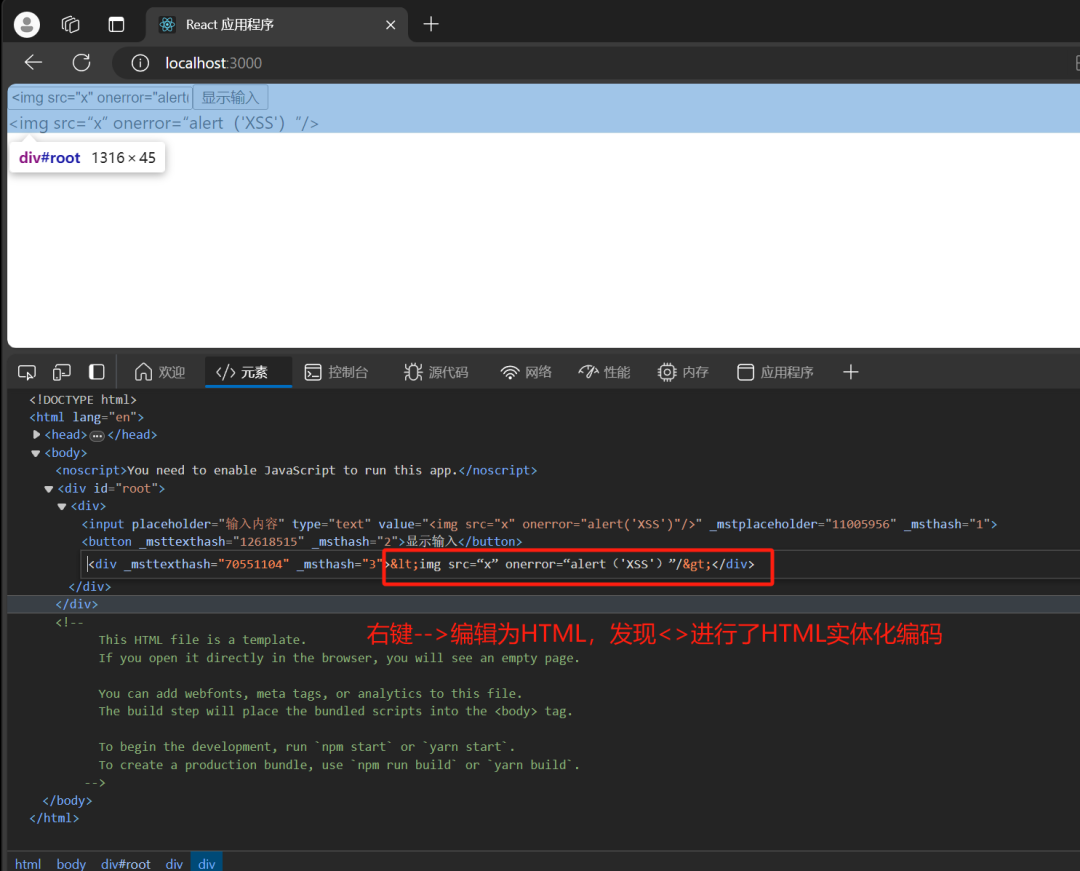The width and height of the screenshot is (1080, 871).
Task: Open the 网络 network tab
Action: pyautogui.click(x=526, y=372)
